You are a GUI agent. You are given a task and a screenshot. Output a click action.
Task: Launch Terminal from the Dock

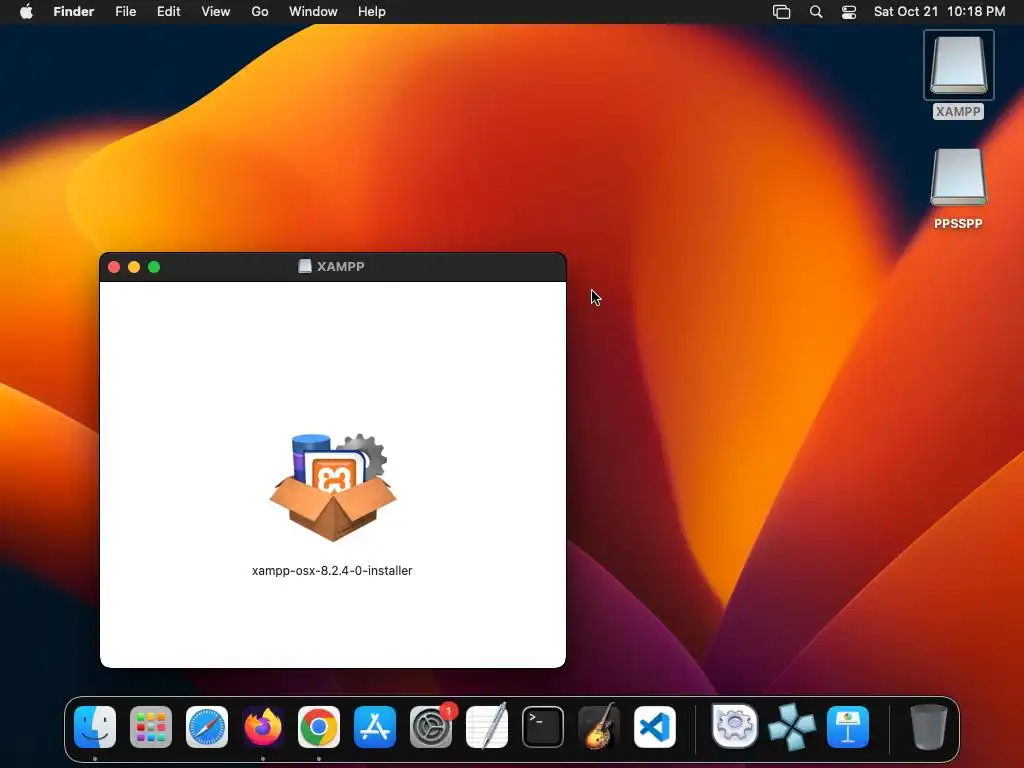pyautogui.click(x=543, y=727)
